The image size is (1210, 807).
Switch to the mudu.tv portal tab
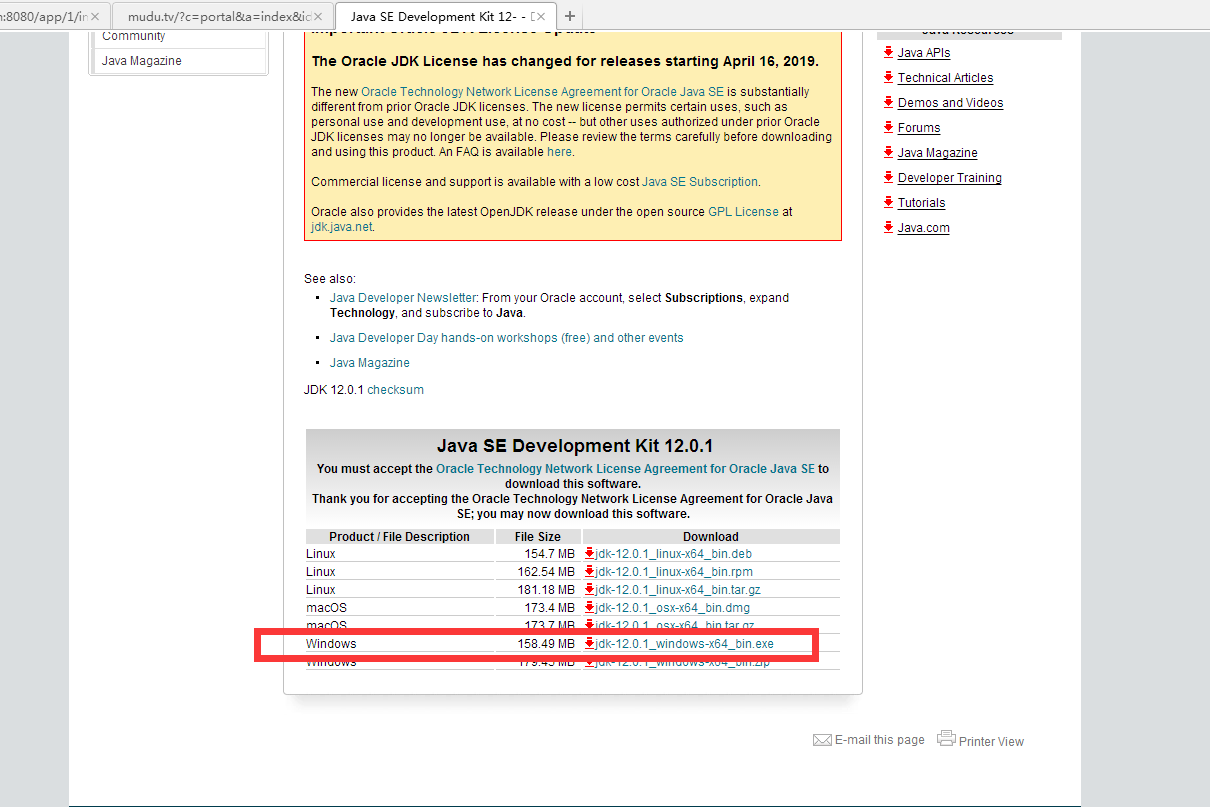coord(220,17)
